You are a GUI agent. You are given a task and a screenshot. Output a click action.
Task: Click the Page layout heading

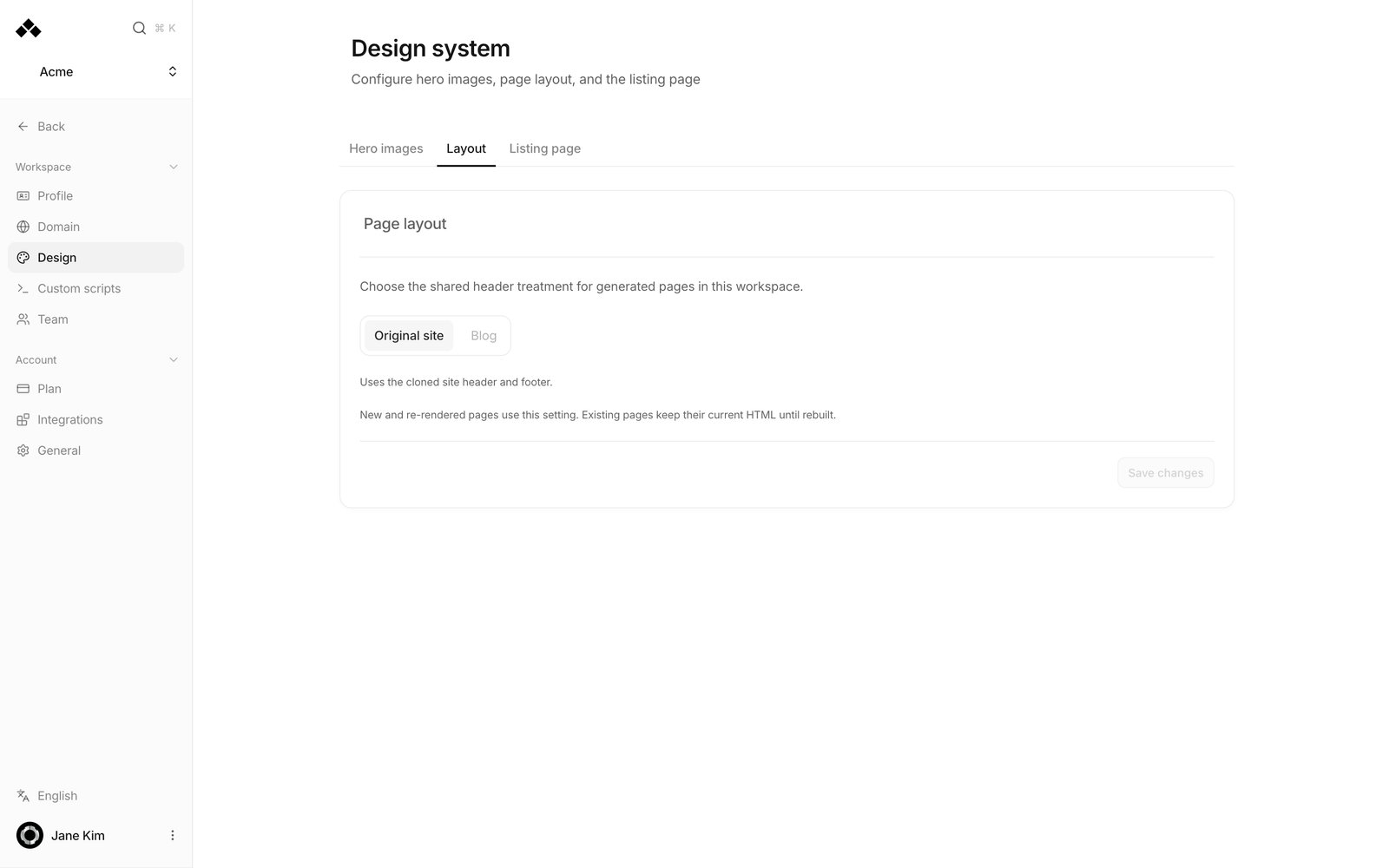[405, 224]
